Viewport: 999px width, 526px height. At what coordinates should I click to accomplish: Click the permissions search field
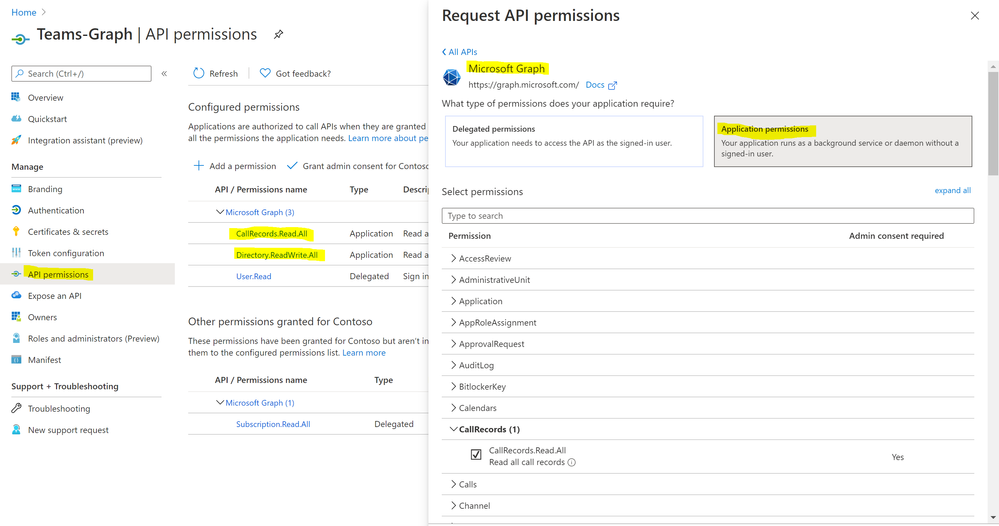pyautogui.click(x=707, y=216)
